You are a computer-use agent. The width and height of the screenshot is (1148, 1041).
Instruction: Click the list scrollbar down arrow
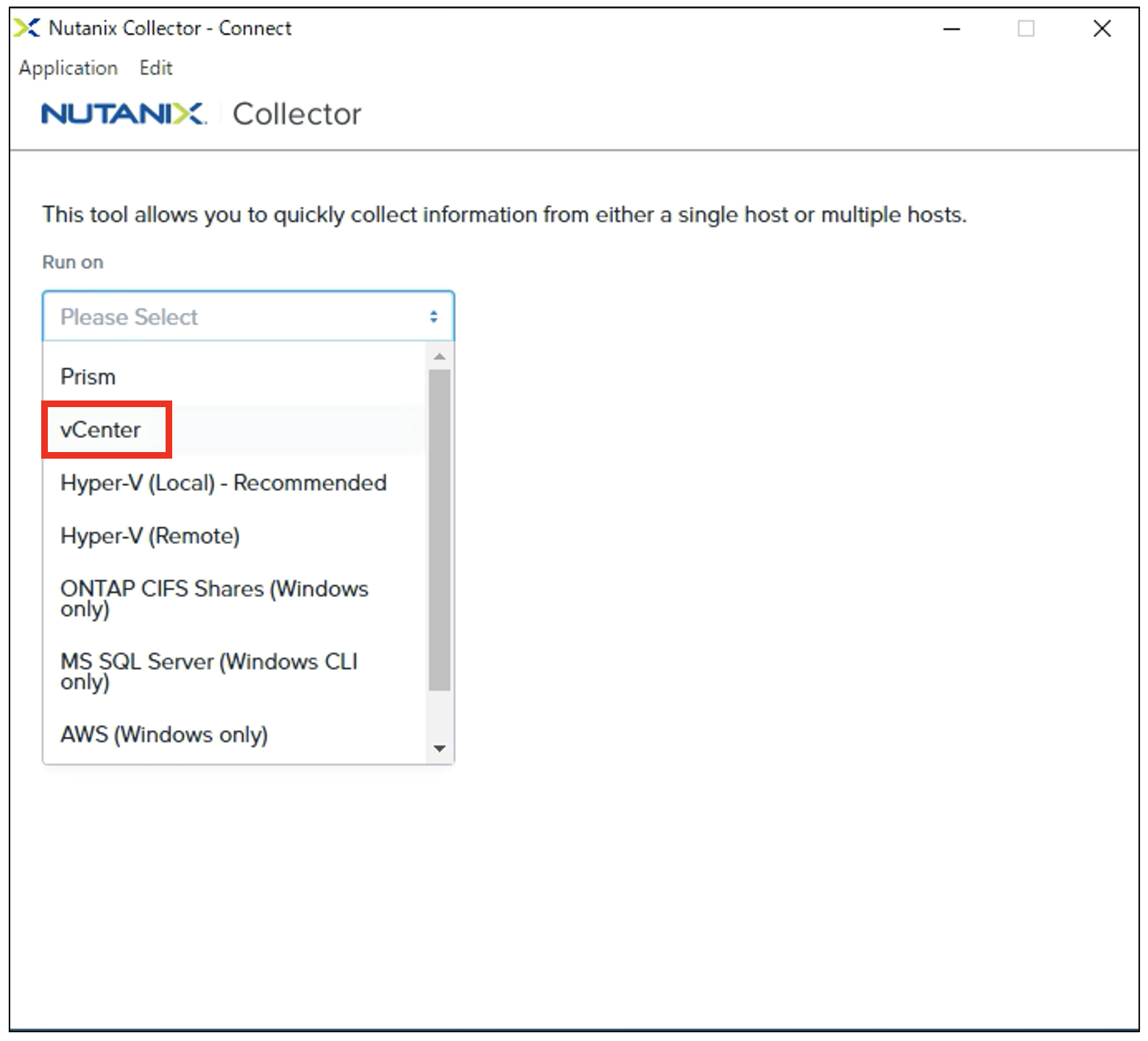tap(439, 749)
